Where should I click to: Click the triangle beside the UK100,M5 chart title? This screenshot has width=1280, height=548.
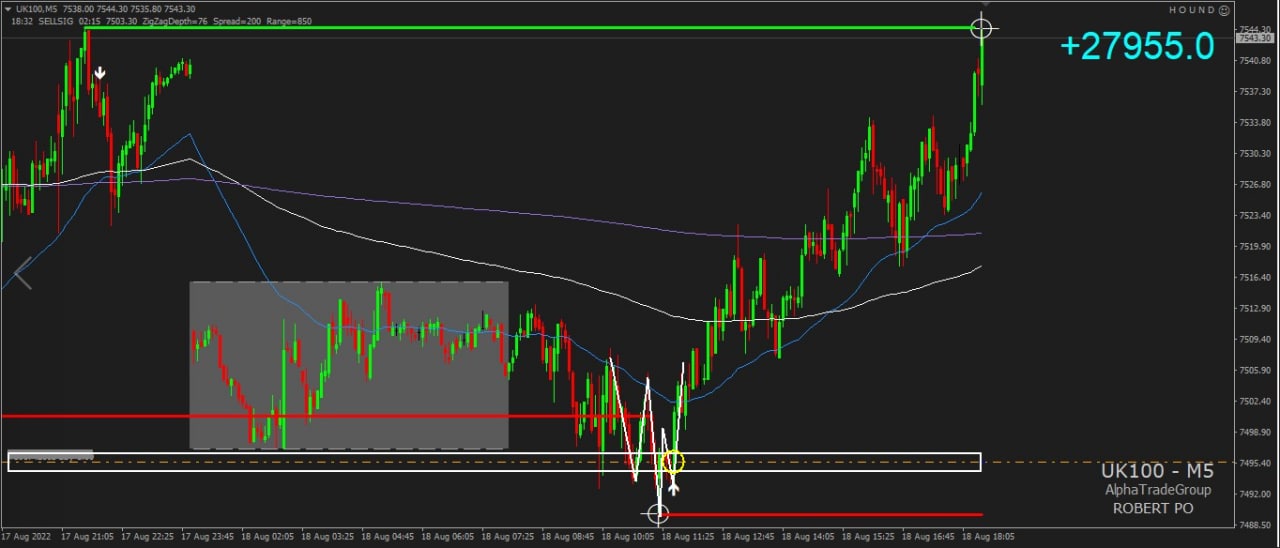pos(8,9)
